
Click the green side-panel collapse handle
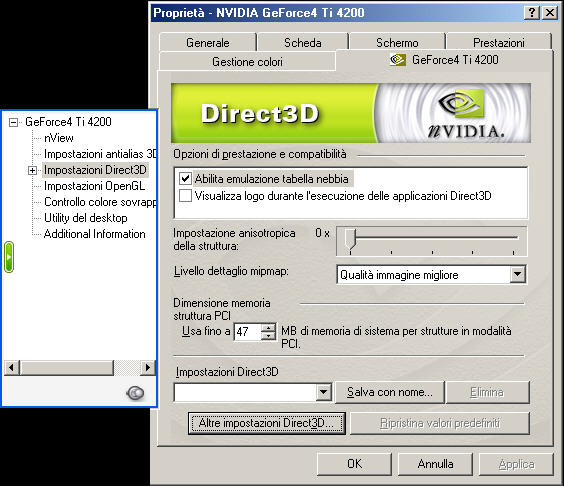[x=9, y=257]
